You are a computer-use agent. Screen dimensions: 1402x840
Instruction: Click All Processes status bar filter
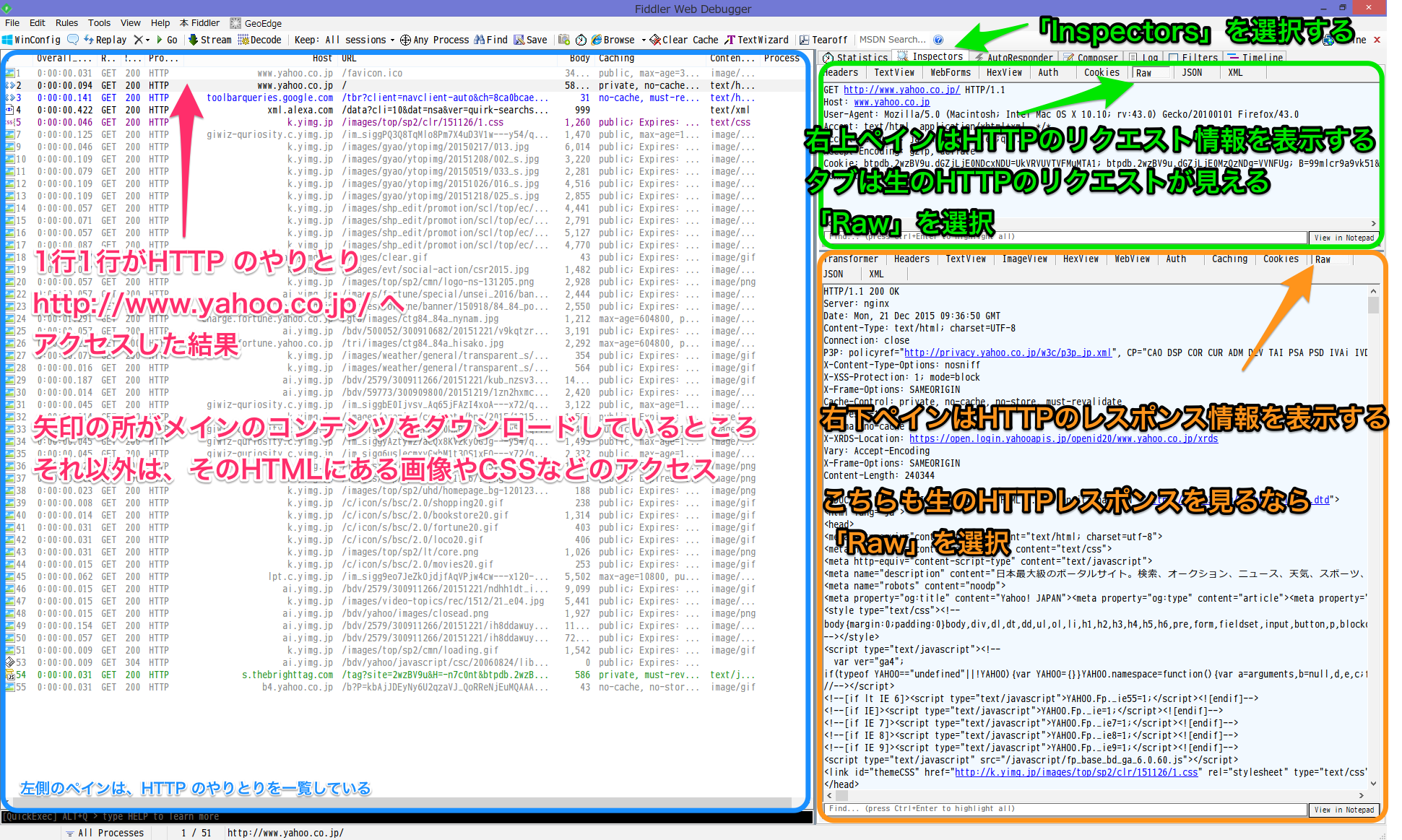point(105,833)
